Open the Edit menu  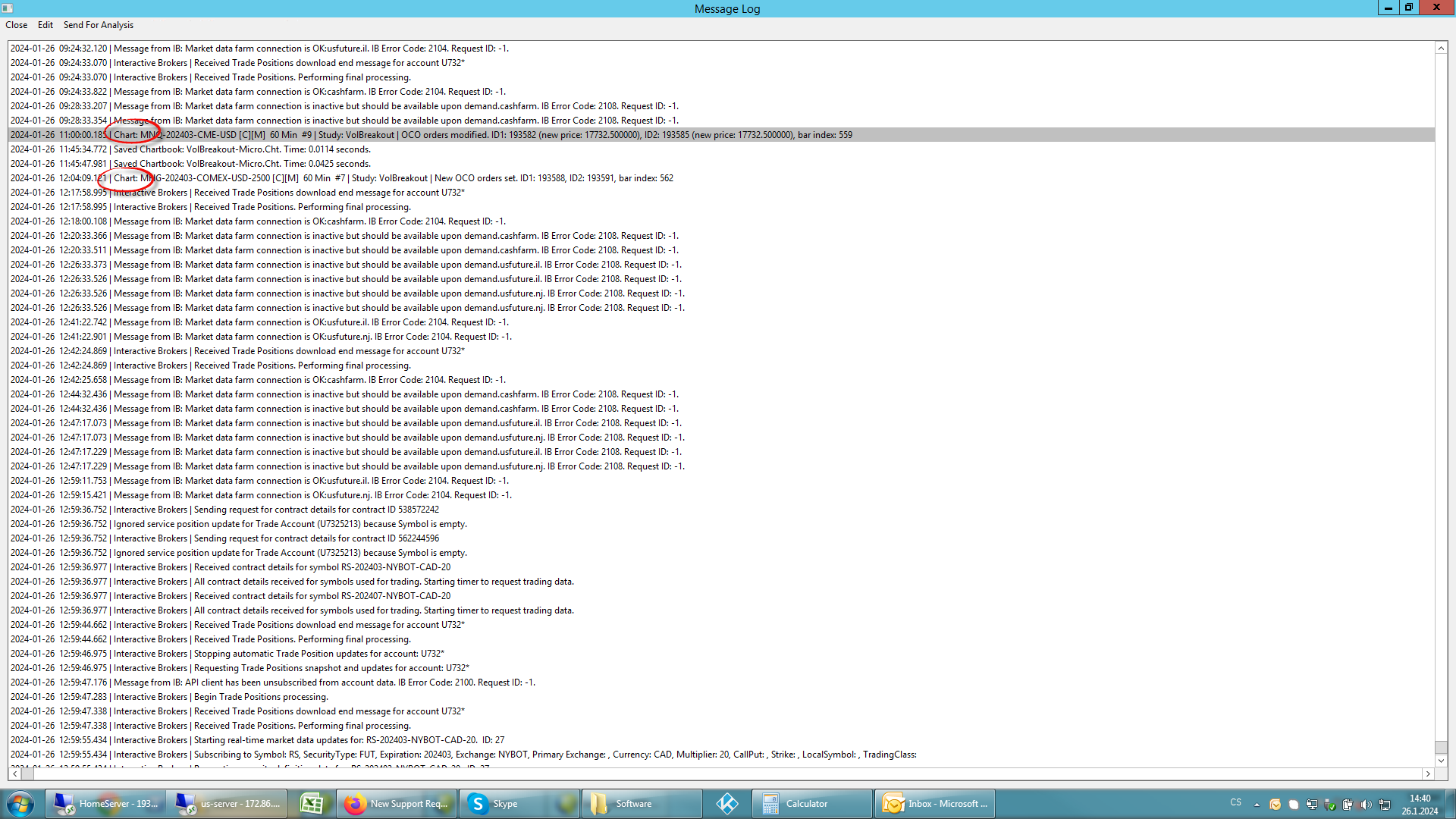point(45,25)
